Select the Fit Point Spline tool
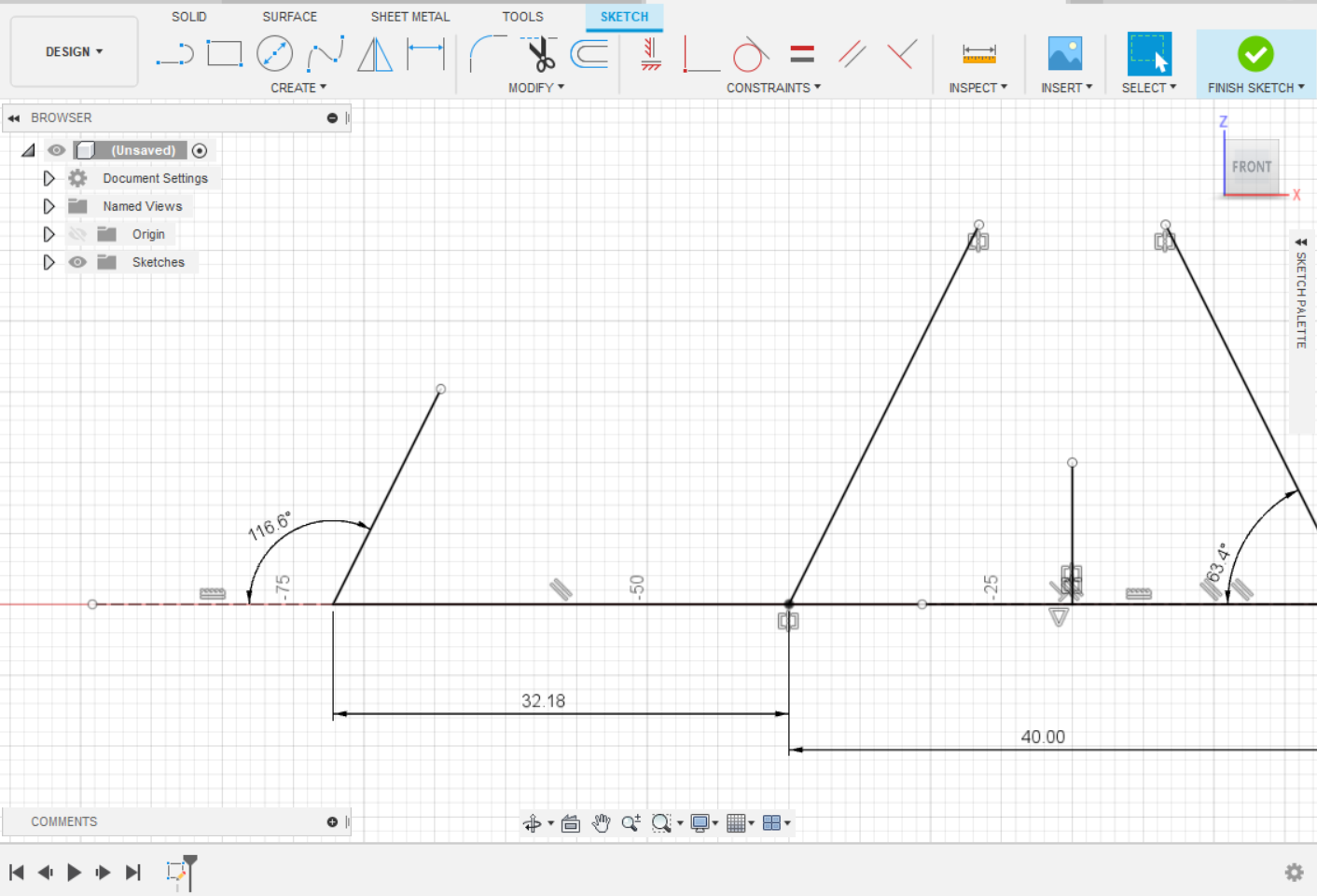Image resolution: width=1317 pixels, height=896 pixels. (x=326, y=53)
